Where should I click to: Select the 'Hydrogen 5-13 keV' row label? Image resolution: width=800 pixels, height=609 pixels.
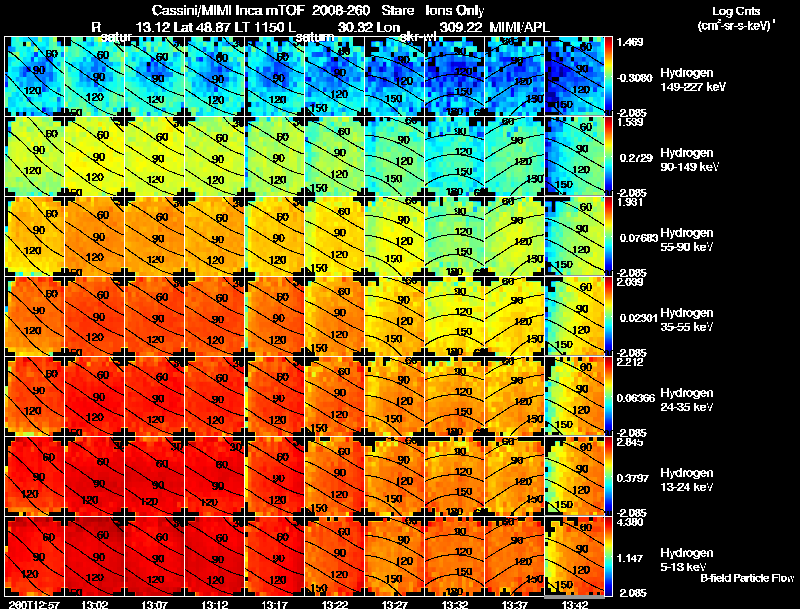[687, 560]
